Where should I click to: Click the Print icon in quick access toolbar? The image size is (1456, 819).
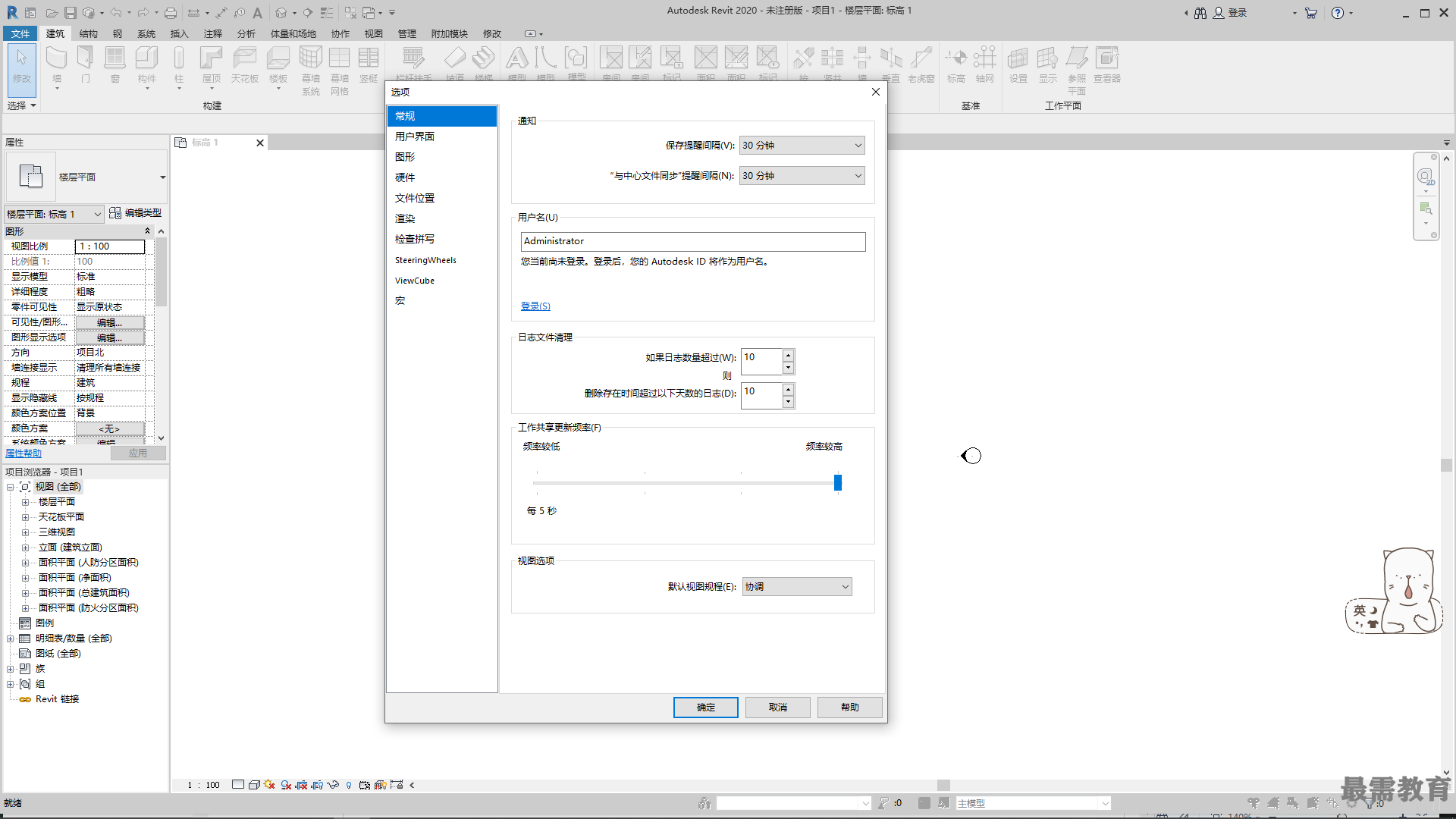pos(171,13)
